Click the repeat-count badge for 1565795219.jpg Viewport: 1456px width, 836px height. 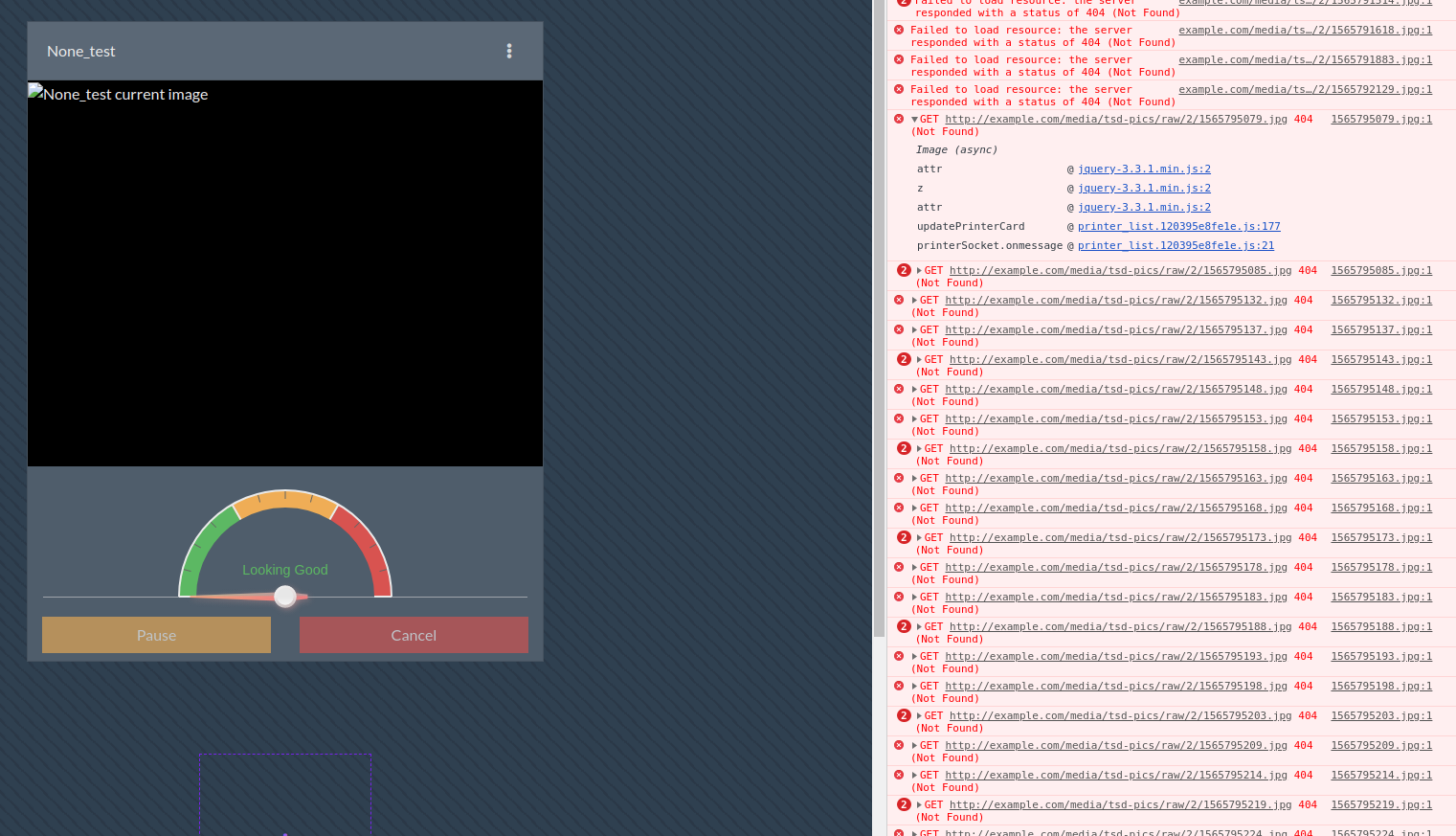pos(904,804)
